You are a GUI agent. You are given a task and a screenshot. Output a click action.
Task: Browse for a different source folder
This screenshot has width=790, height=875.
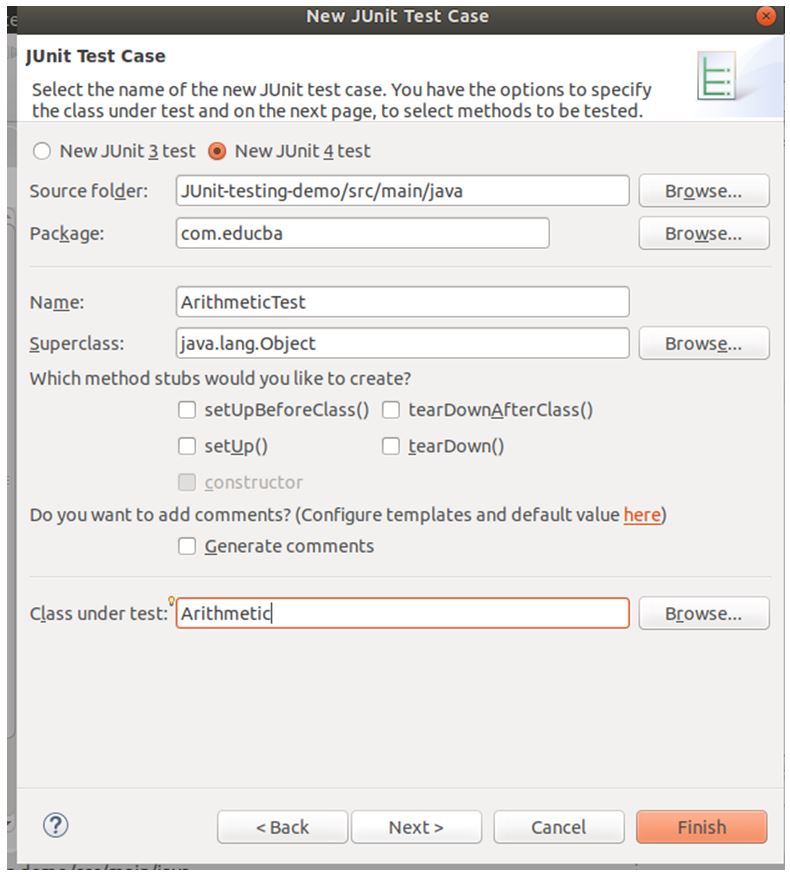[703, 191]
